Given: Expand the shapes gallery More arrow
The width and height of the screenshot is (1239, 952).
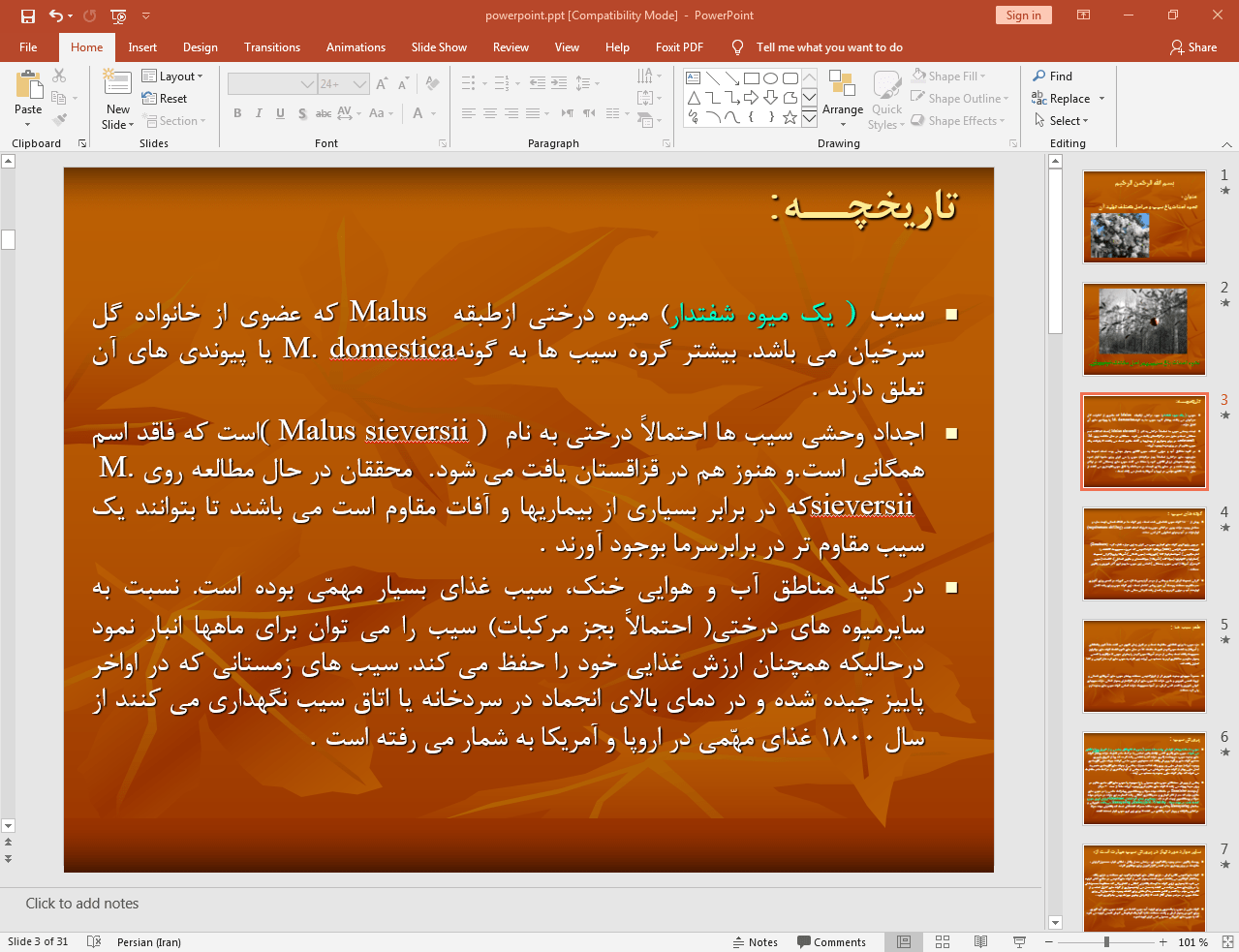Looking at the screenshot, I should (809, 117).
